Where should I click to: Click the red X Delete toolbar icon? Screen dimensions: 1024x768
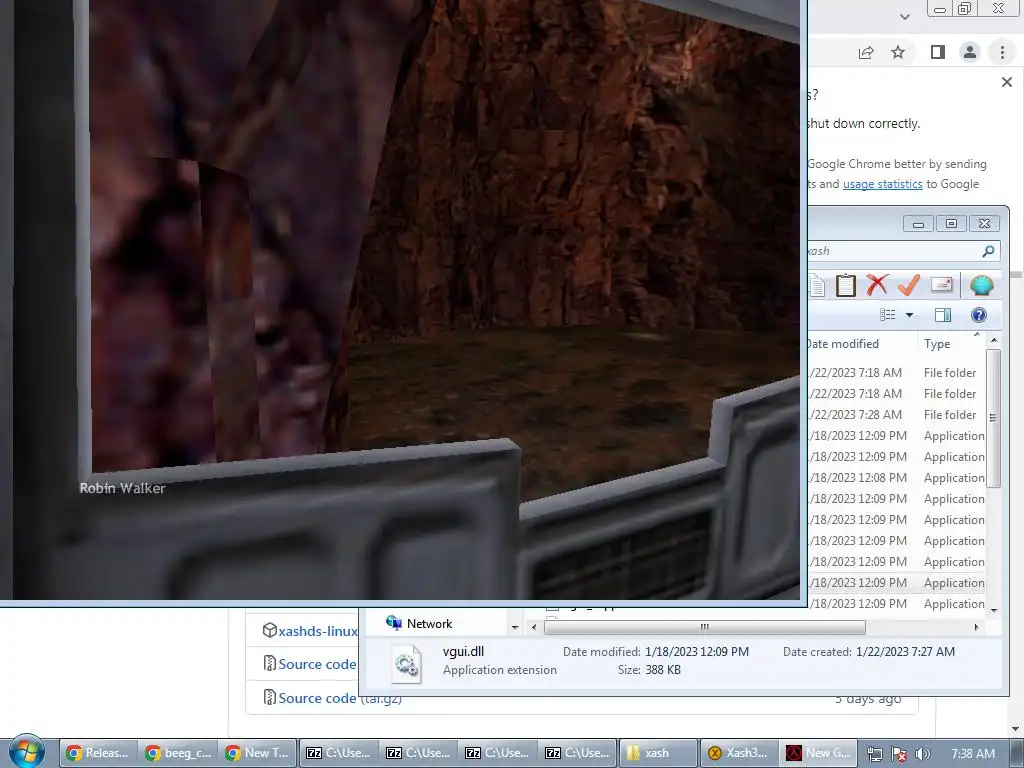click(x=877, y=285)
